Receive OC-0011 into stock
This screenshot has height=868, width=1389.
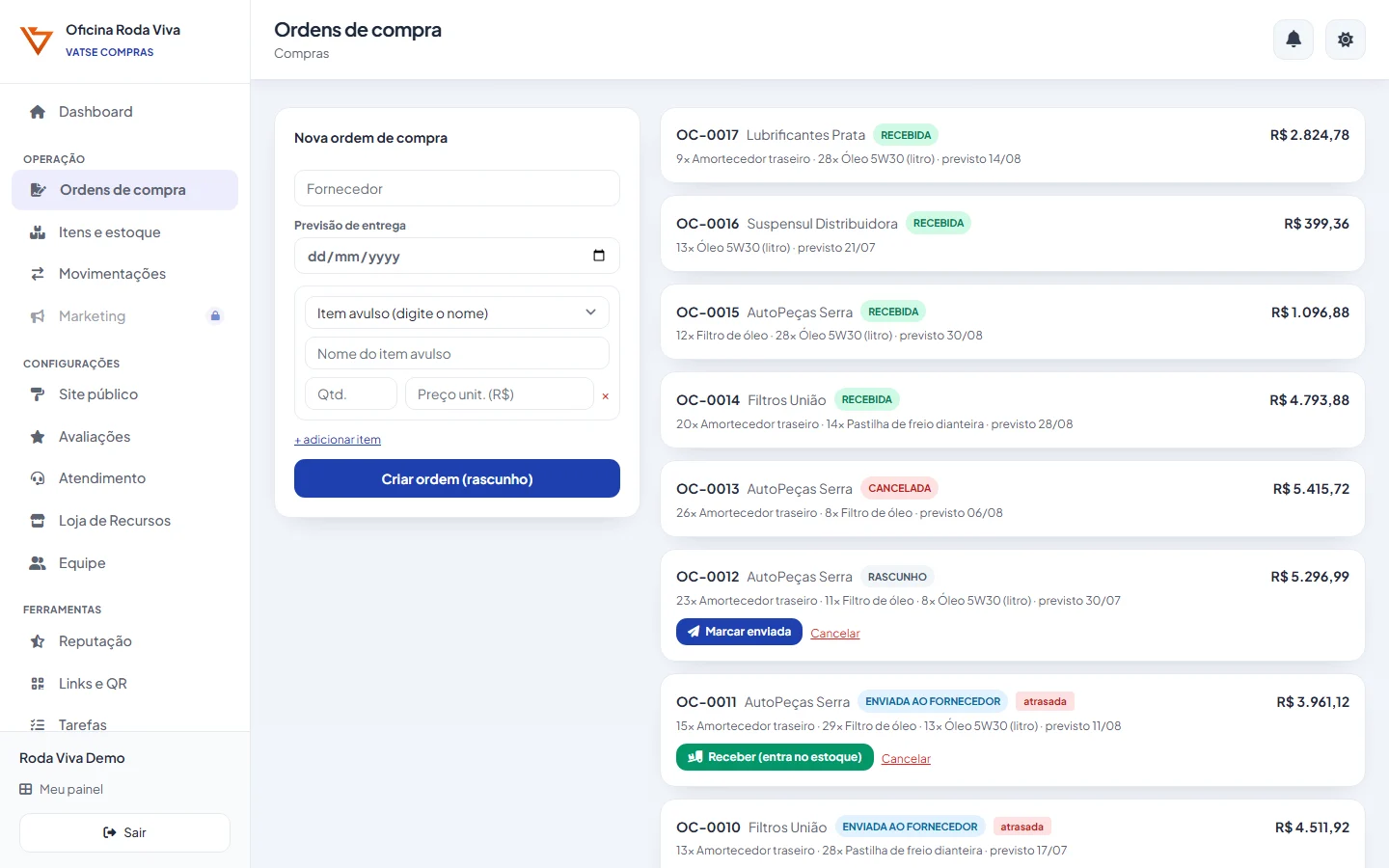coord(775,757)
